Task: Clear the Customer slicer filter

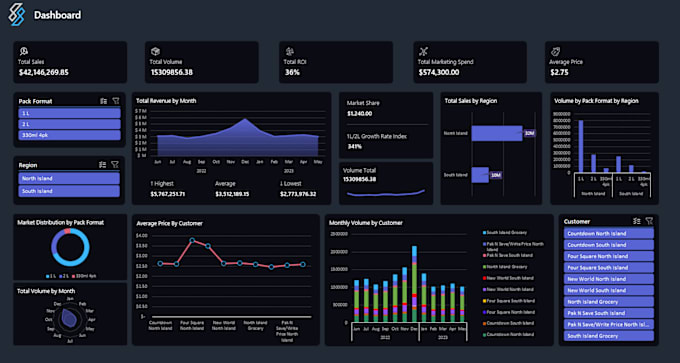Action: coord(649,221)
